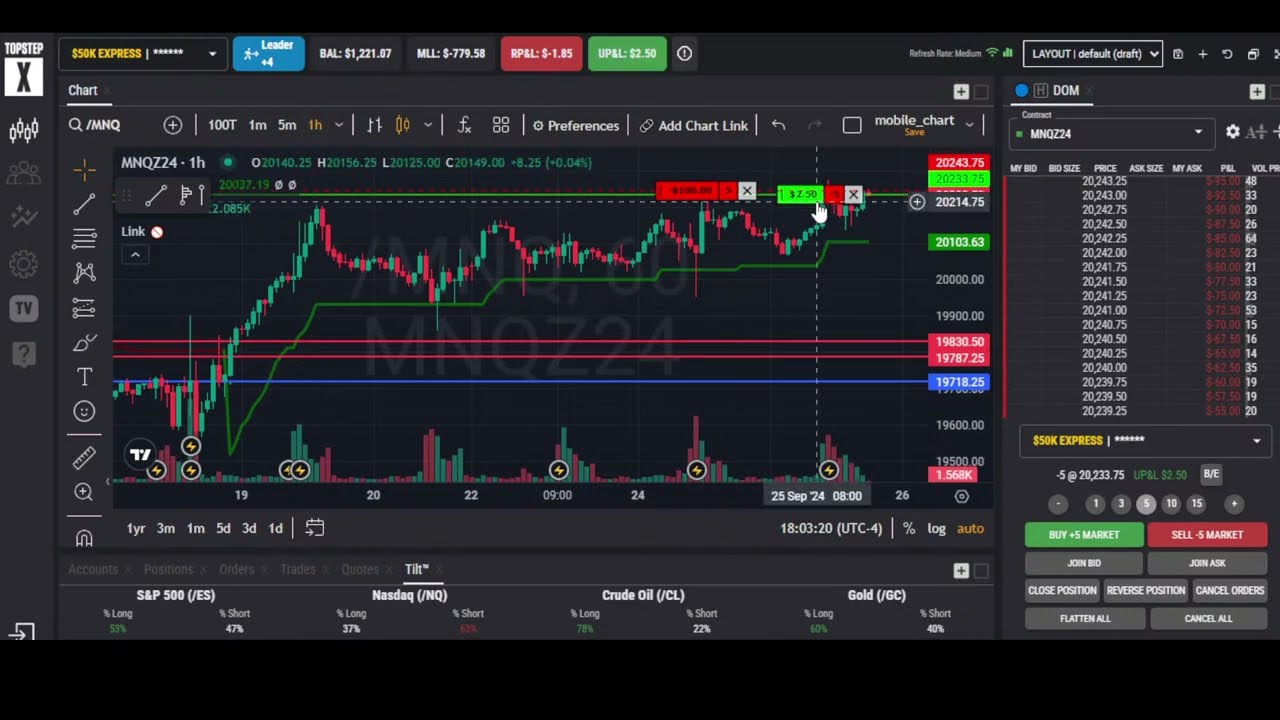This screenshot has width=1280, height=720.
Task: Open the TV icon in left sidebar
Action: [x=23, y=308]
